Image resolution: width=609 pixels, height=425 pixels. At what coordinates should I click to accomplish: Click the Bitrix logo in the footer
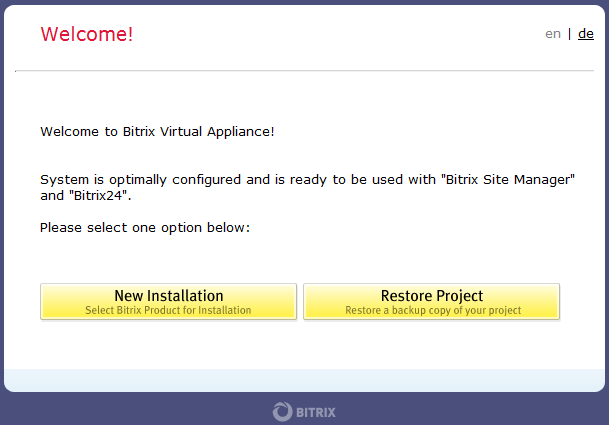tap(304, 412)
